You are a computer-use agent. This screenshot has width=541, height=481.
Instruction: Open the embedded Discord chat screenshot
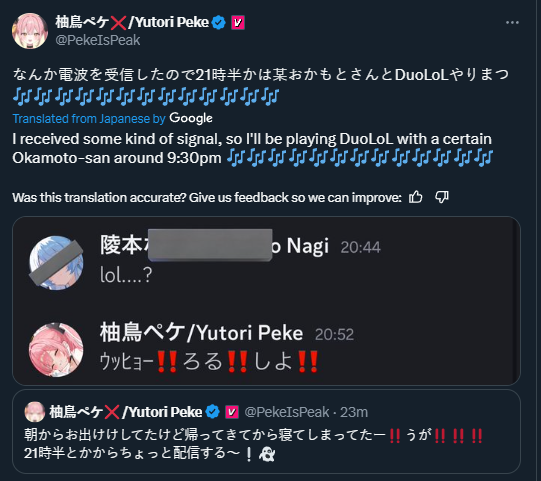point(266,301)
